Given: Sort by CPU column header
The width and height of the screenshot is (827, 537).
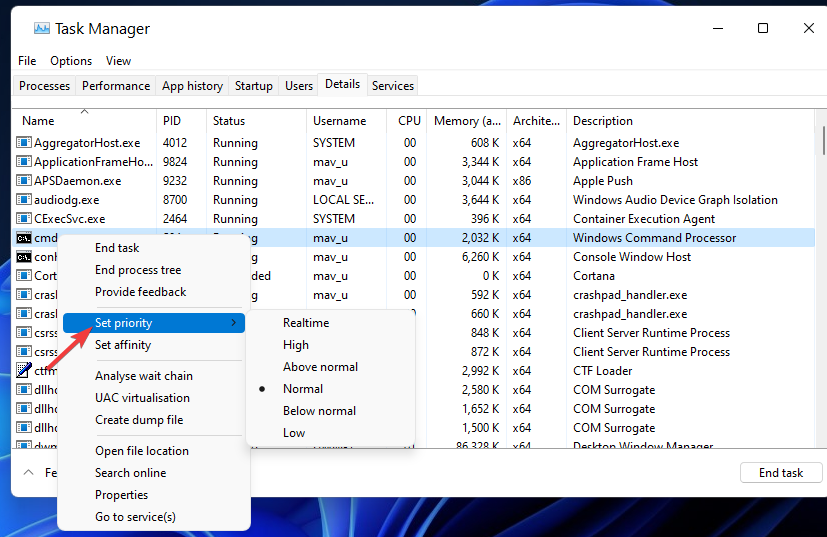Looking at the screenshot, I should 407,121.
